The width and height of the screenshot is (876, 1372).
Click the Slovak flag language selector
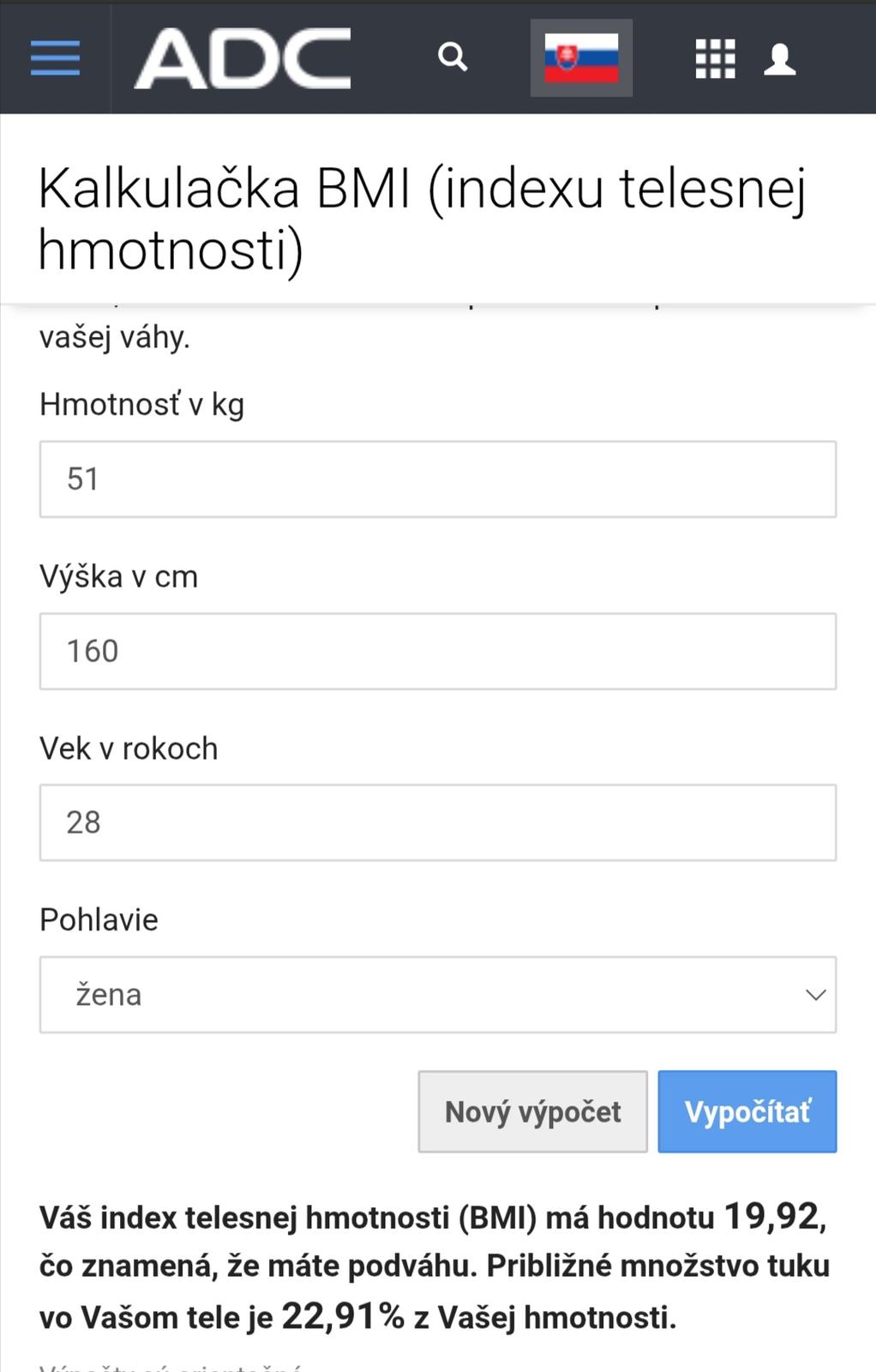pos(581,58)
